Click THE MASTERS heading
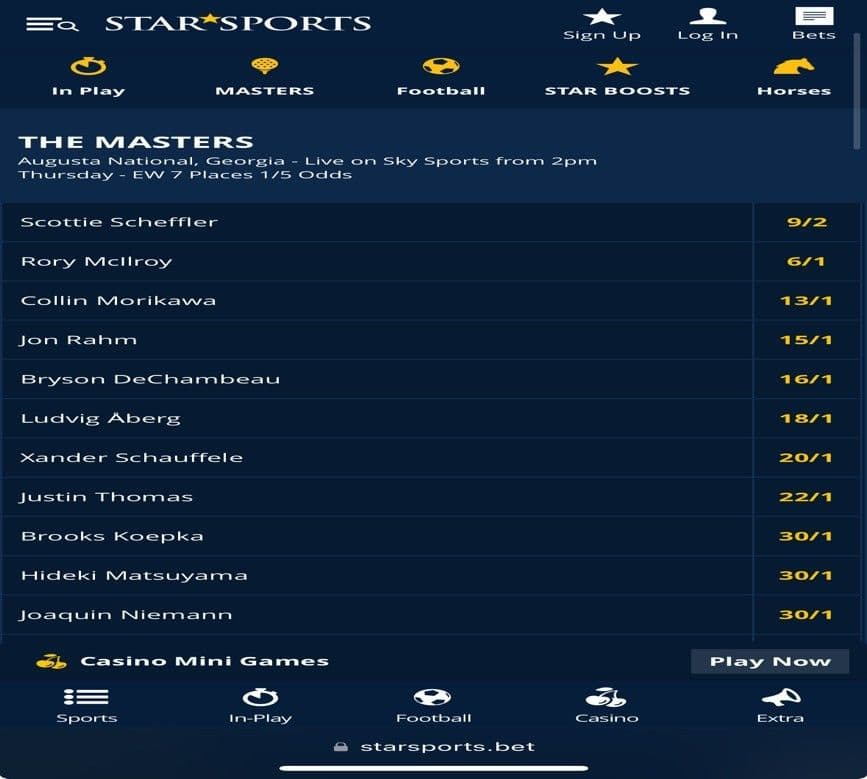 pyautogui.click(x=136, y=142)
